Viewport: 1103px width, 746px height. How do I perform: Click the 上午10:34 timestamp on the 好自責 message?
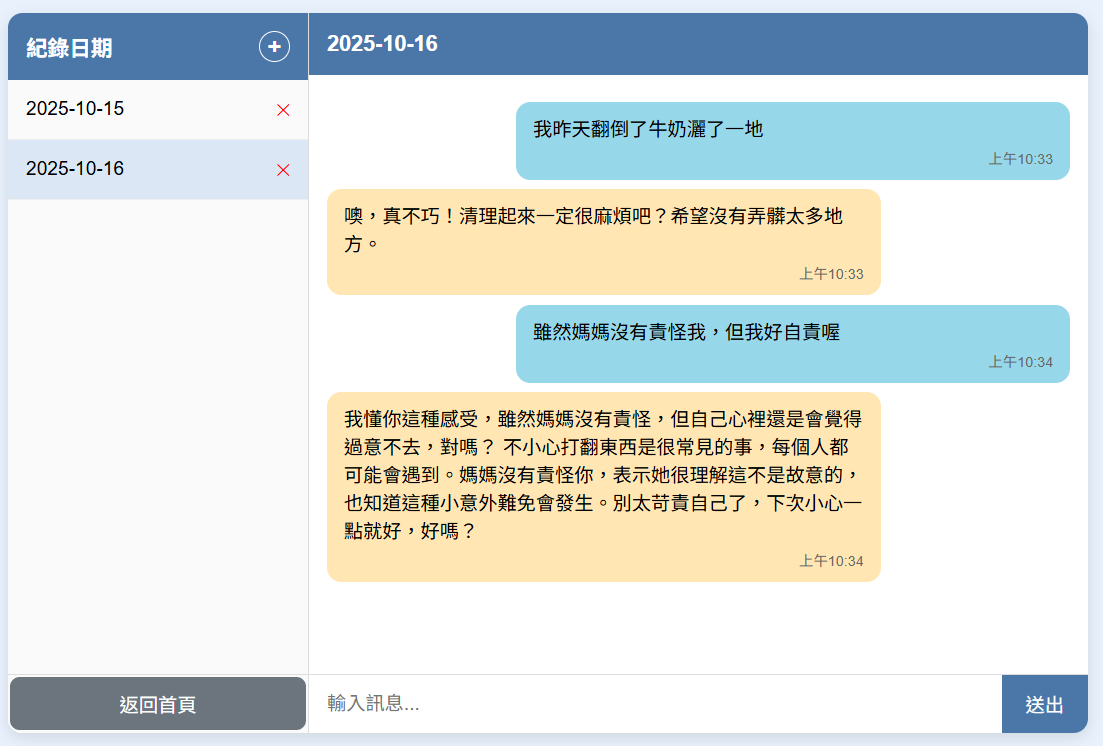pyautogui.click(x=1020, y=362)
